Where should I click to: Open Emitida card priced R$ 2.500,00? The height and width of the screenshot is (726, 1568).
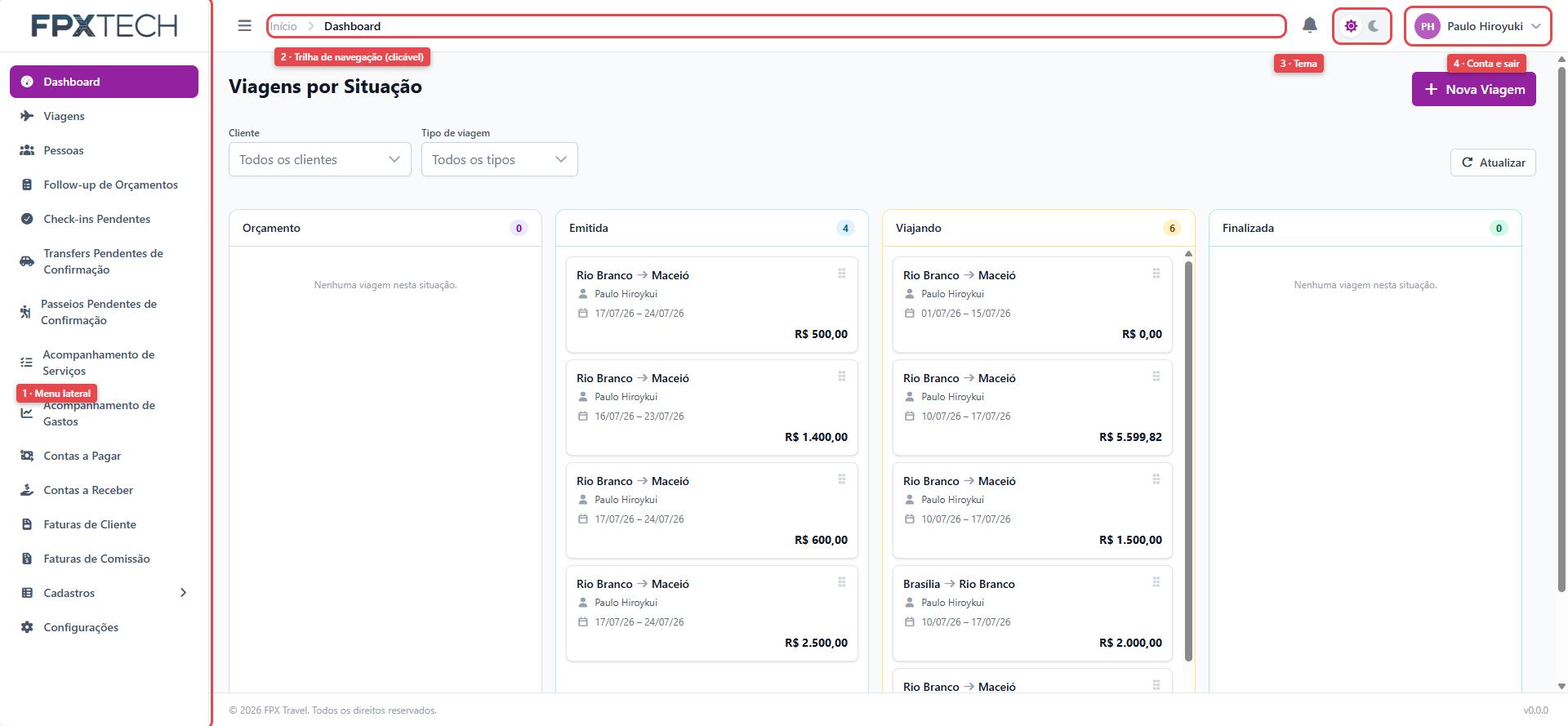pos(712,613)
